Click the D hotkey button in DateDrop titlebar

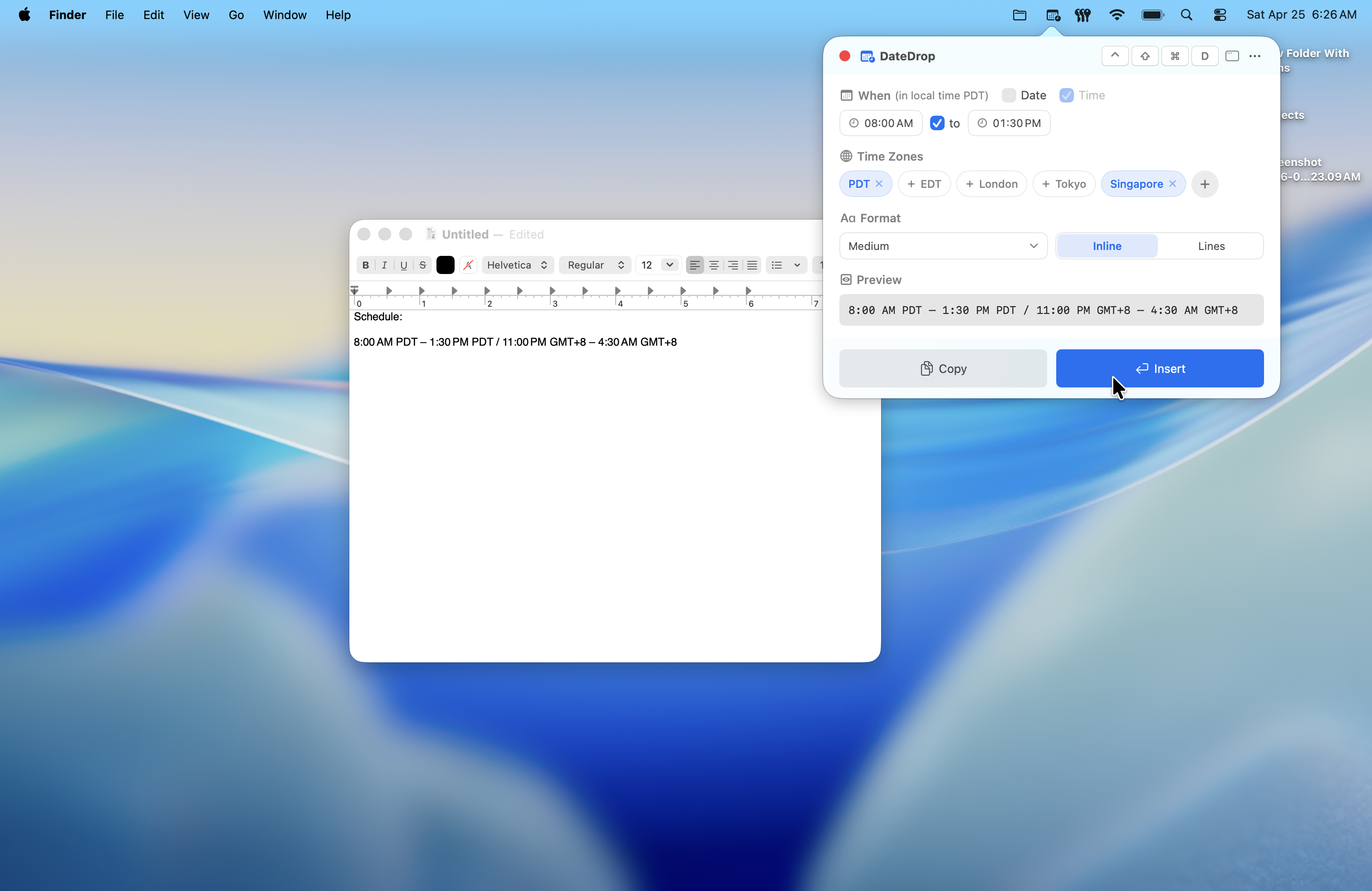tap(1205, 56)
